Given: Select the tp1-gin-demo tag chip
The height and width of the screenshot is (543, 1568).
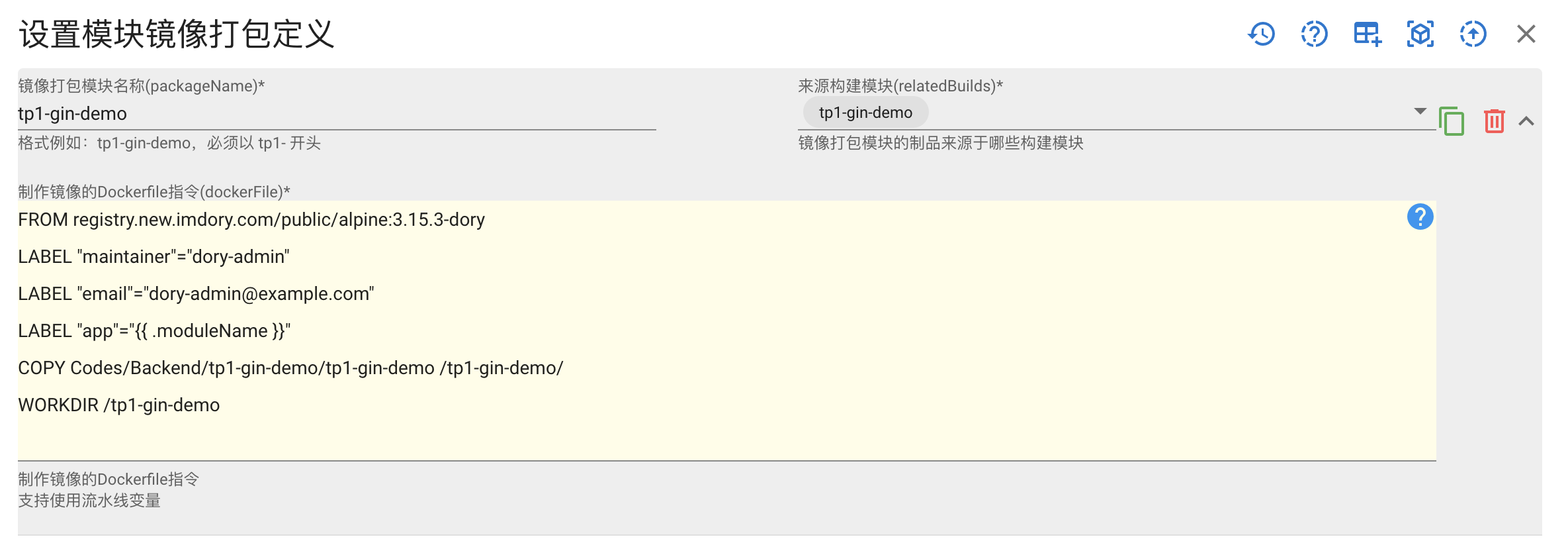Looking at the screenshot, I should 865,112.
